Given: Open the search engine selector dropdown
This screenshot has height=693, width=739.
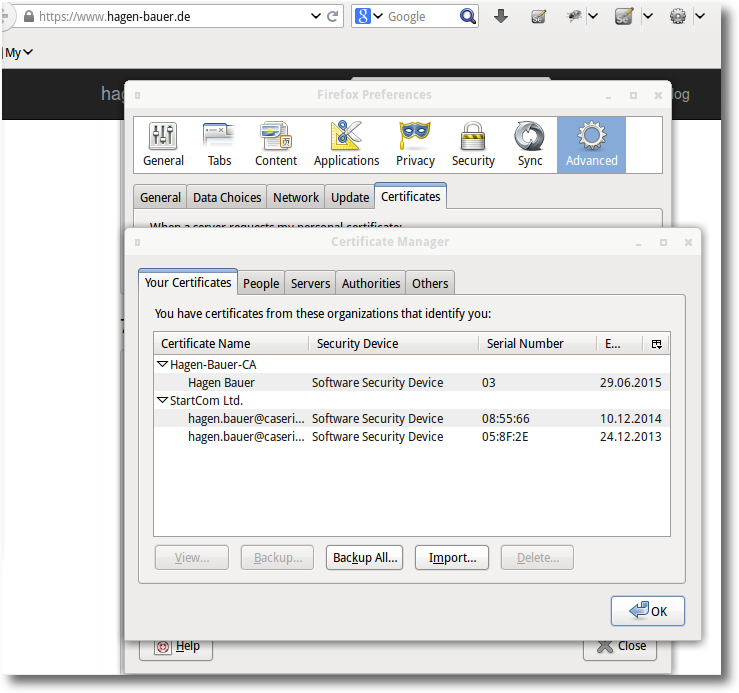Looking at the screenshot, I should pyautogui.click(x=378, y=16).
